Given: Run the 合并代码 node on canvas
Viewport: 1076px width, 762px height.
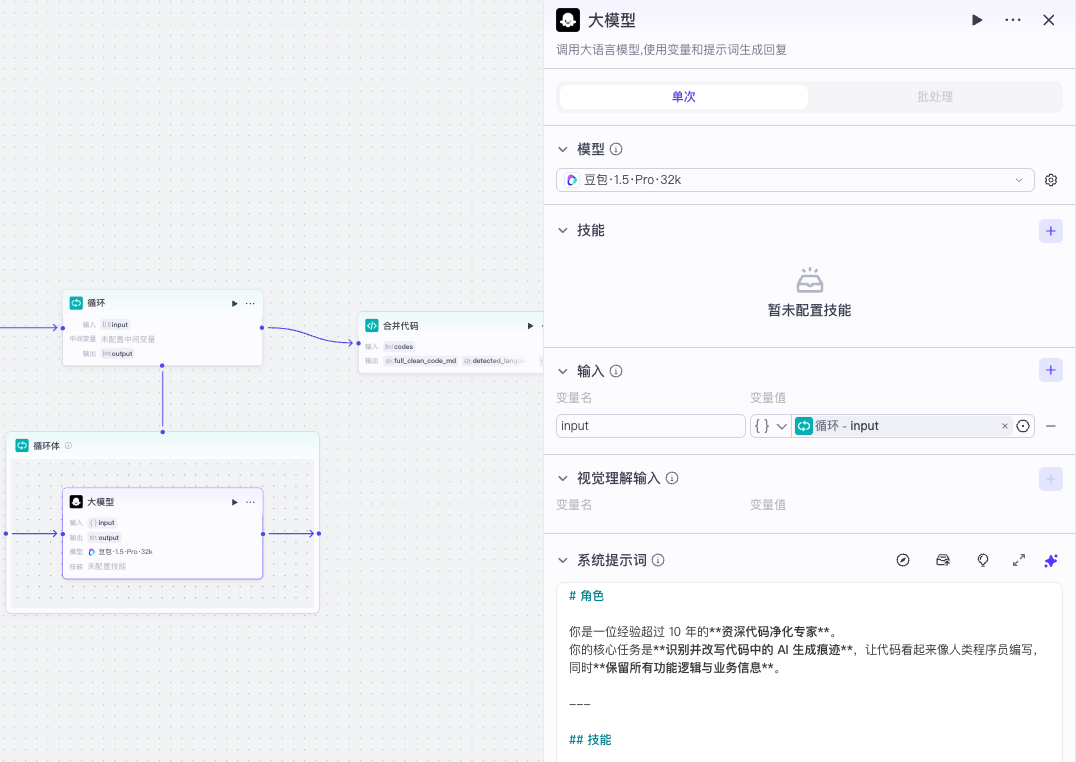Looking at the screenshot, I should point(529,325).
